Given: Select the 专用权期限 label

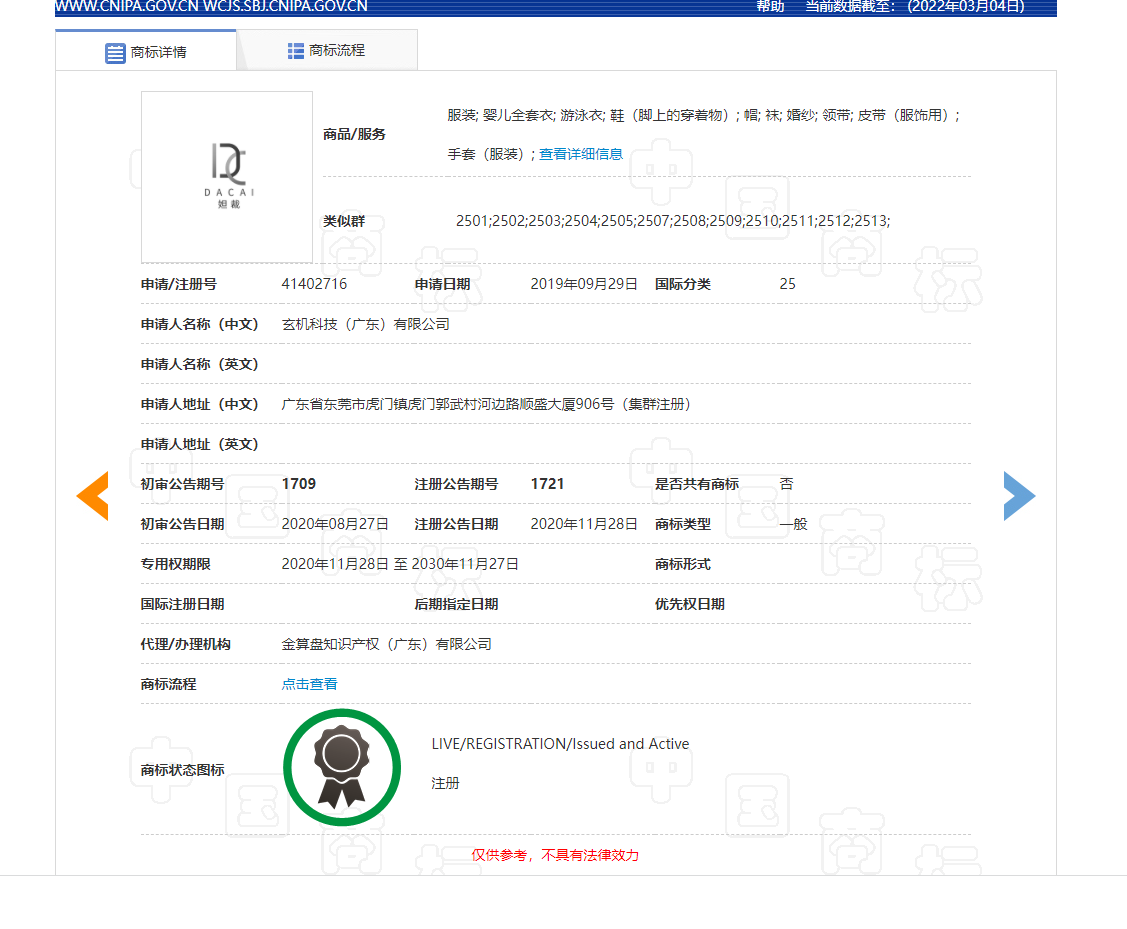Looking at the screenshot, I should [175, 564].
